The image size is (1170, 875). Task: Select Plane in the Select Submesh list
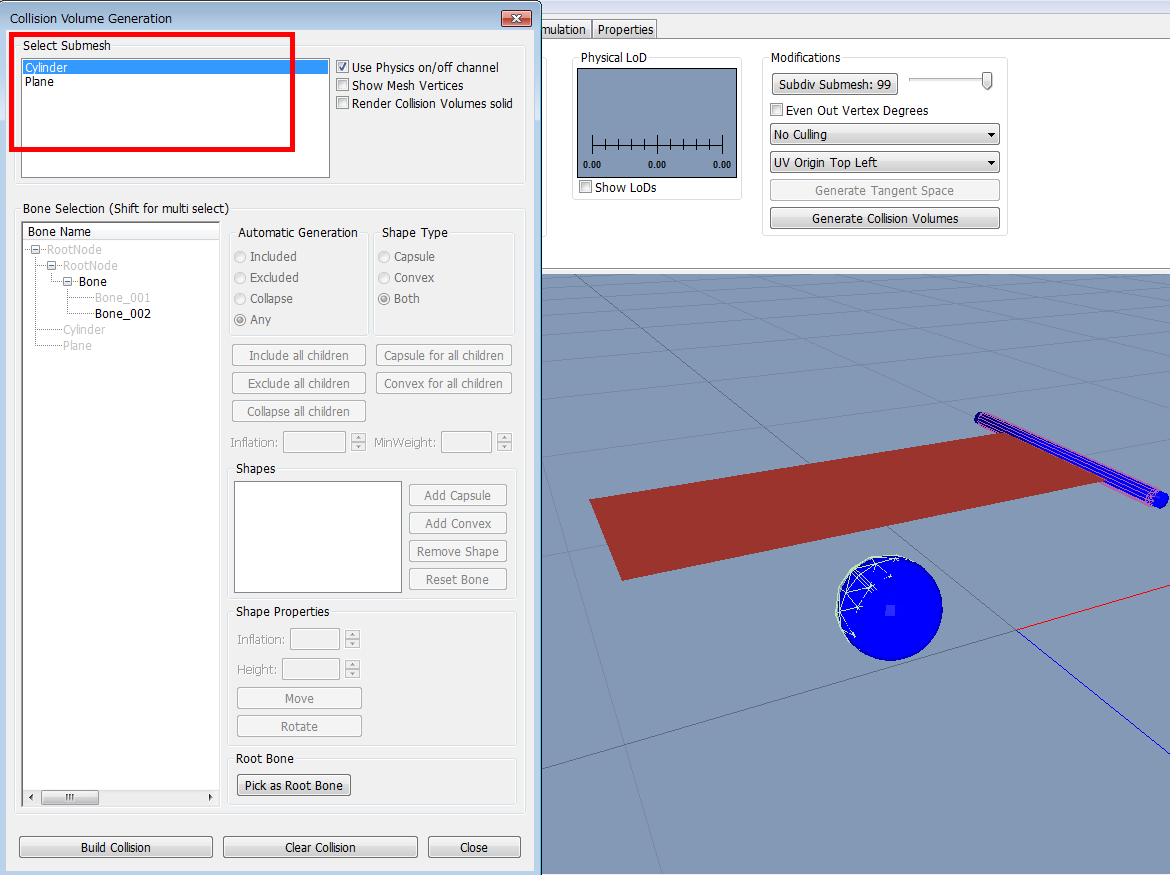(x=60, y=81)
